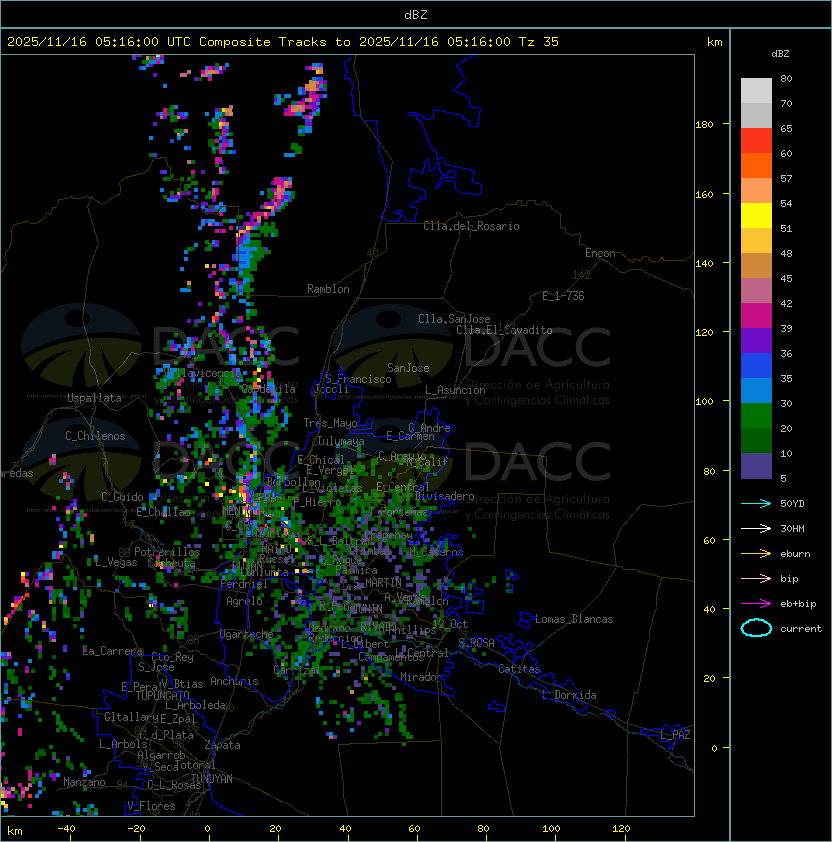This screenshot has width=832, height=842.
Task: Click the 'current' legend label
Action: point(801,629)
